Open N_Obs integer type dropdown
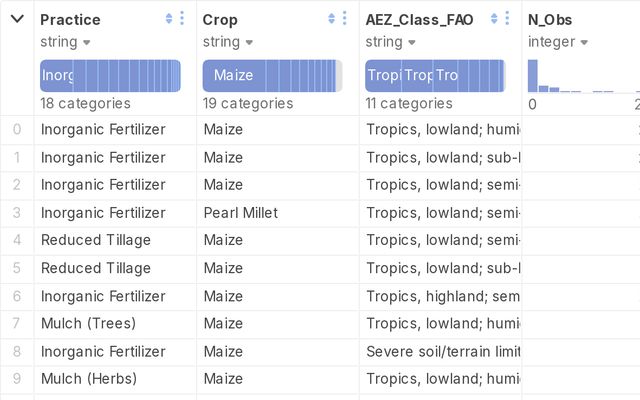Image resolution: width=640 pixels, height=400 pixels. click(x=558, y=42)
